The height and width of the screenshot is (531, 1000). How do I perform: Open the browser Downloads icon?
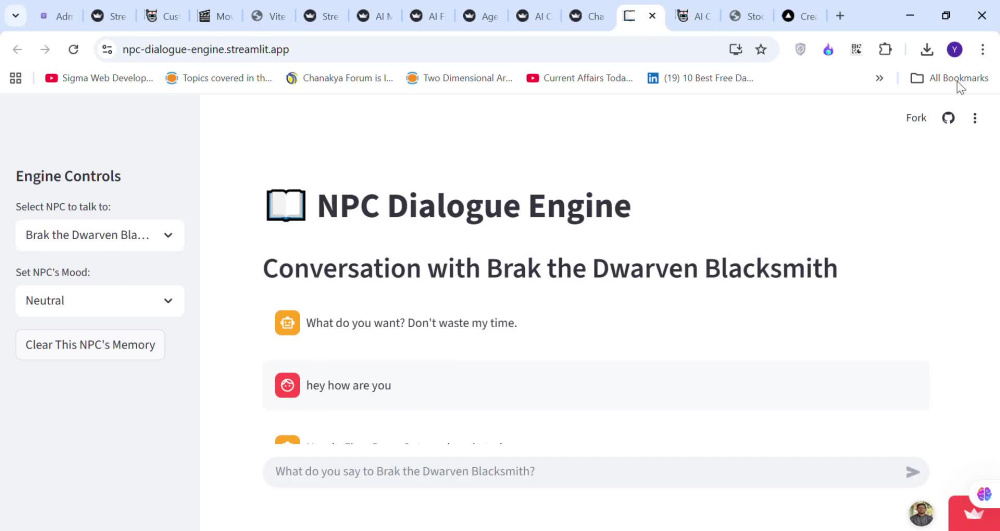[x=927, y=49]
